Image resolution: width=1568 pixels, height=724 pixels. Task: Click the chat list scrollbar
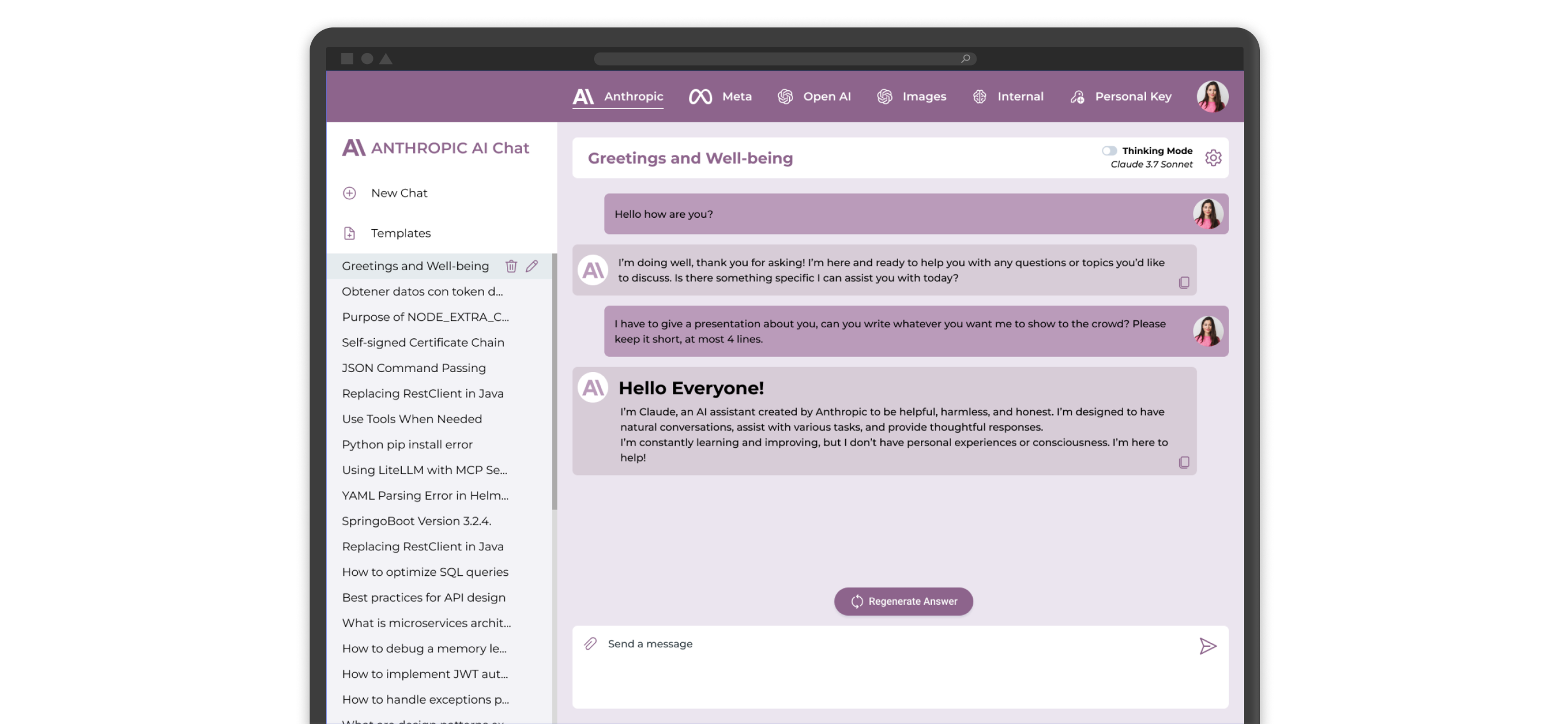[554, 382]
